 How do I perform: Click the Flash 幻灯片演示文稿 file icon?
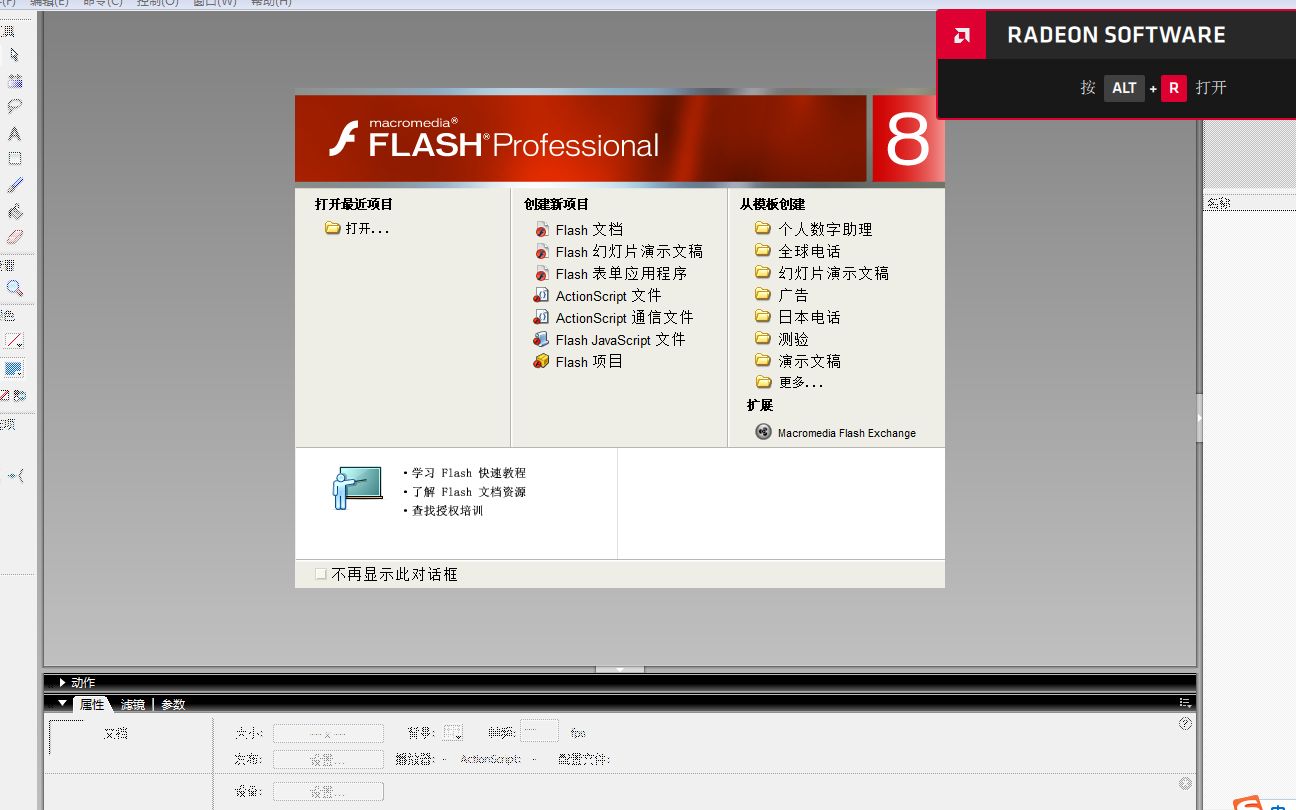coord(541,251)
